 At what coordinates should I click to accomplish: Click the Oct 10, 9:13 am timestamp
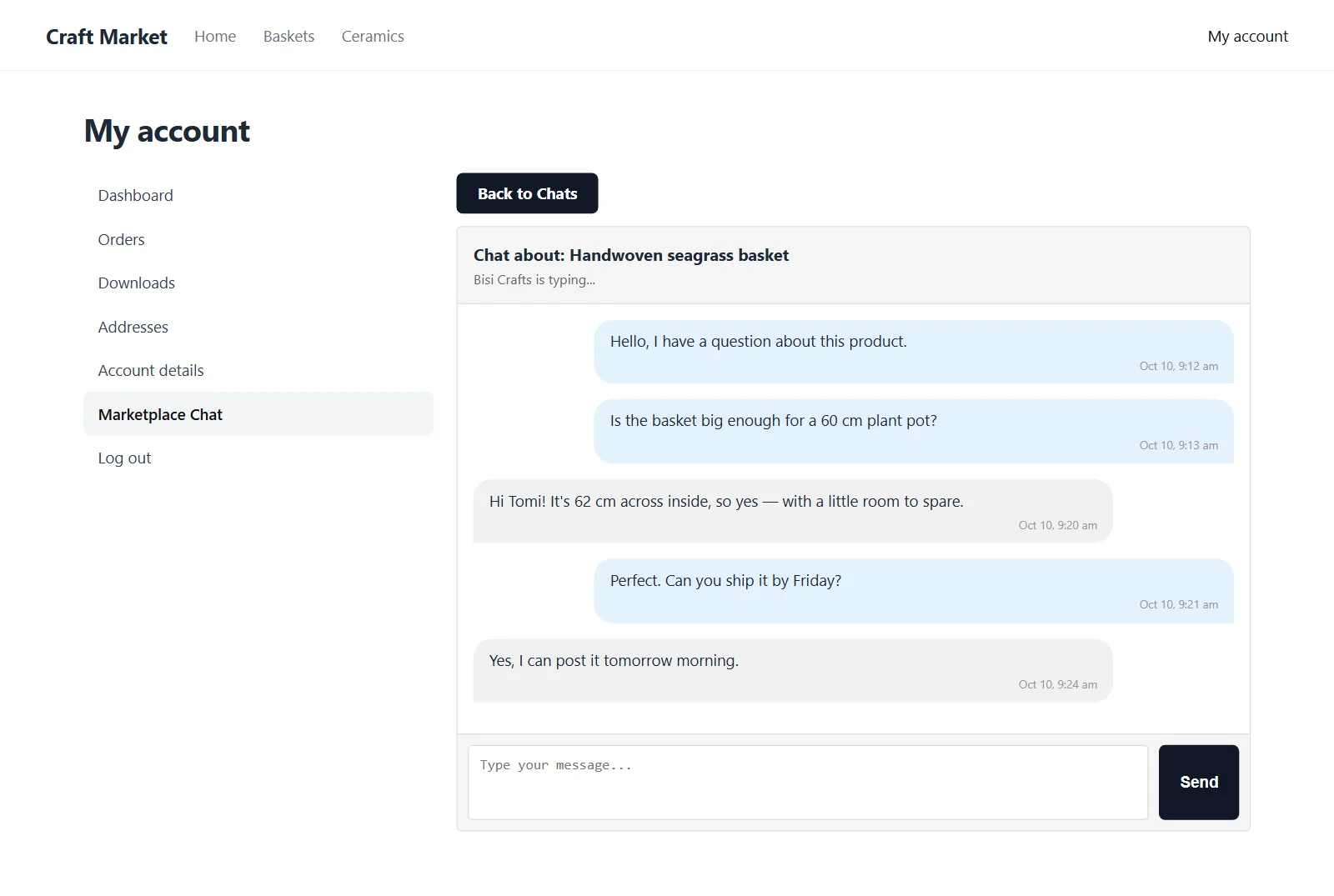(x=1178, y=445)
